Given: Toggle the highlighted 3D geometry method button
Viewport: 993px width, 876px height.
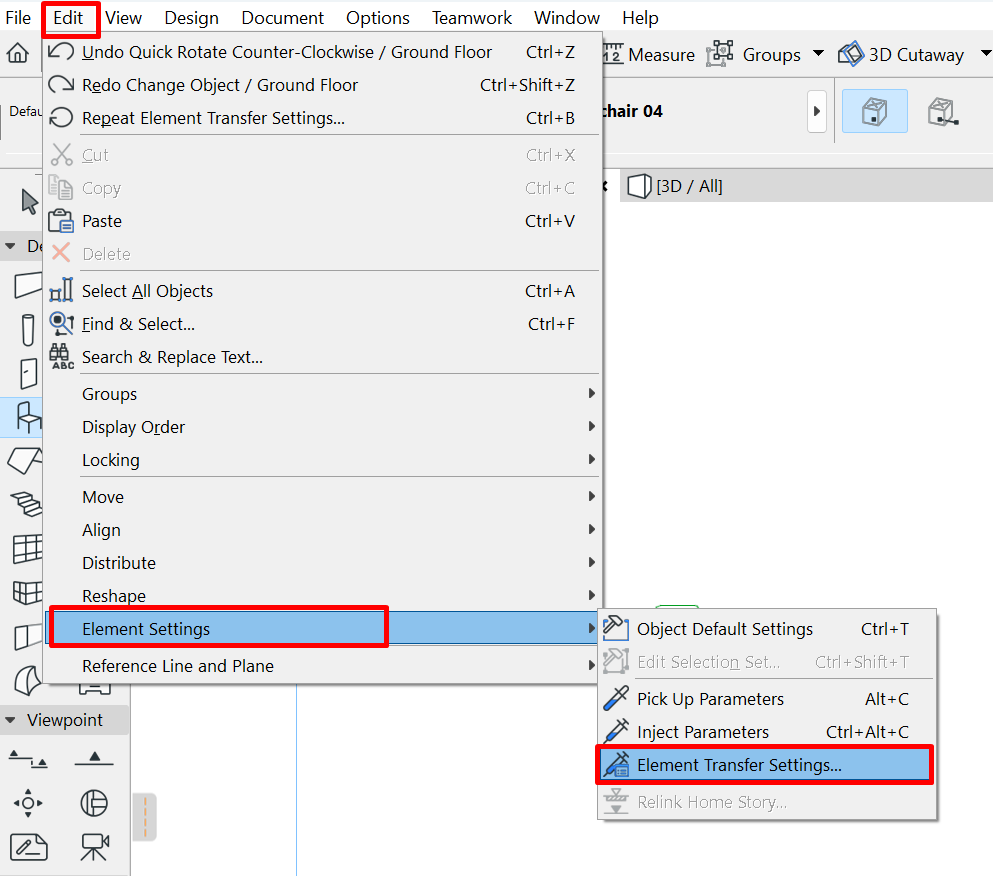Looking at the screenshot, I should [x=874, y=111].
